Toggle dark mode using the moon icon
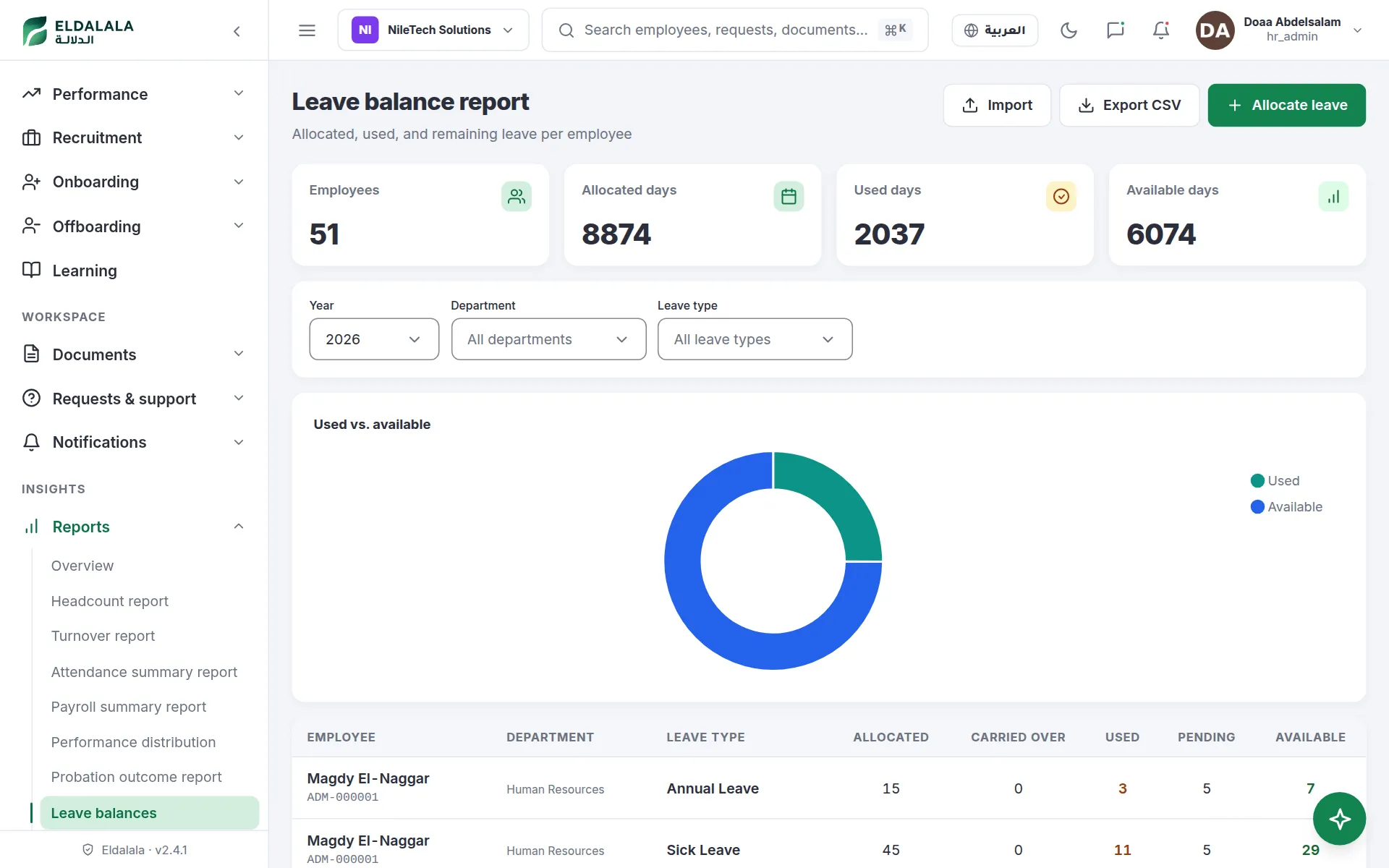 pyautogui.click(x=1069, y=30)
